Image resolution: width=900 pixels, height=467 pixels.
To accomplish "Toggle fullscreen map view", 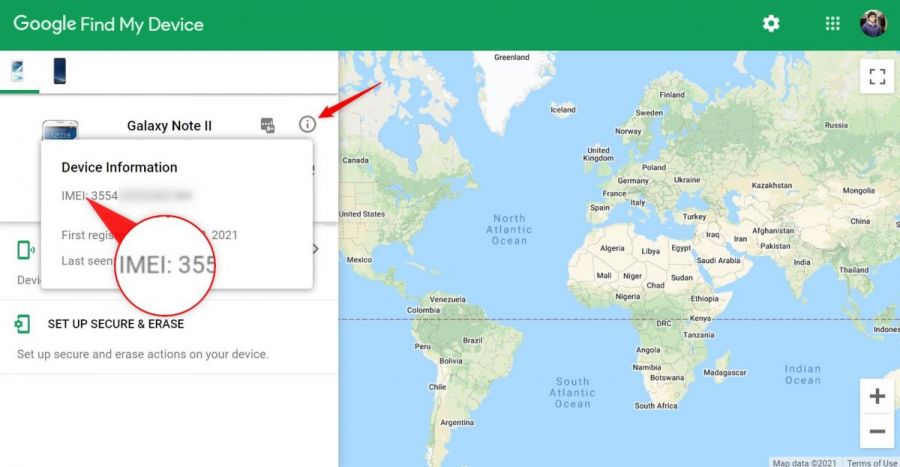I will coord(877,76).
